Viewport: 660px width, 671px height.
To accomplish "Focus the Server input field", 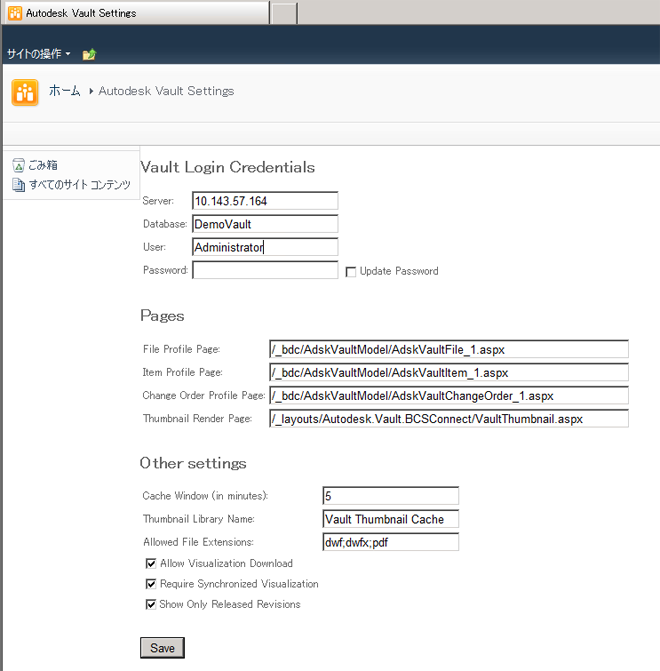I will 265,201.
